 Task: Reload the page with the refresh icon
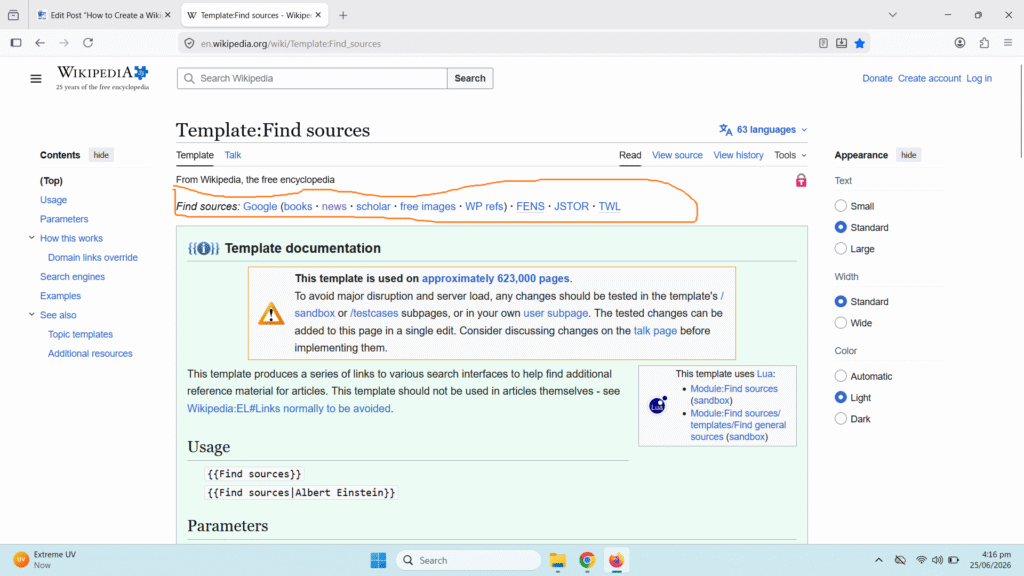pos(88,43)
